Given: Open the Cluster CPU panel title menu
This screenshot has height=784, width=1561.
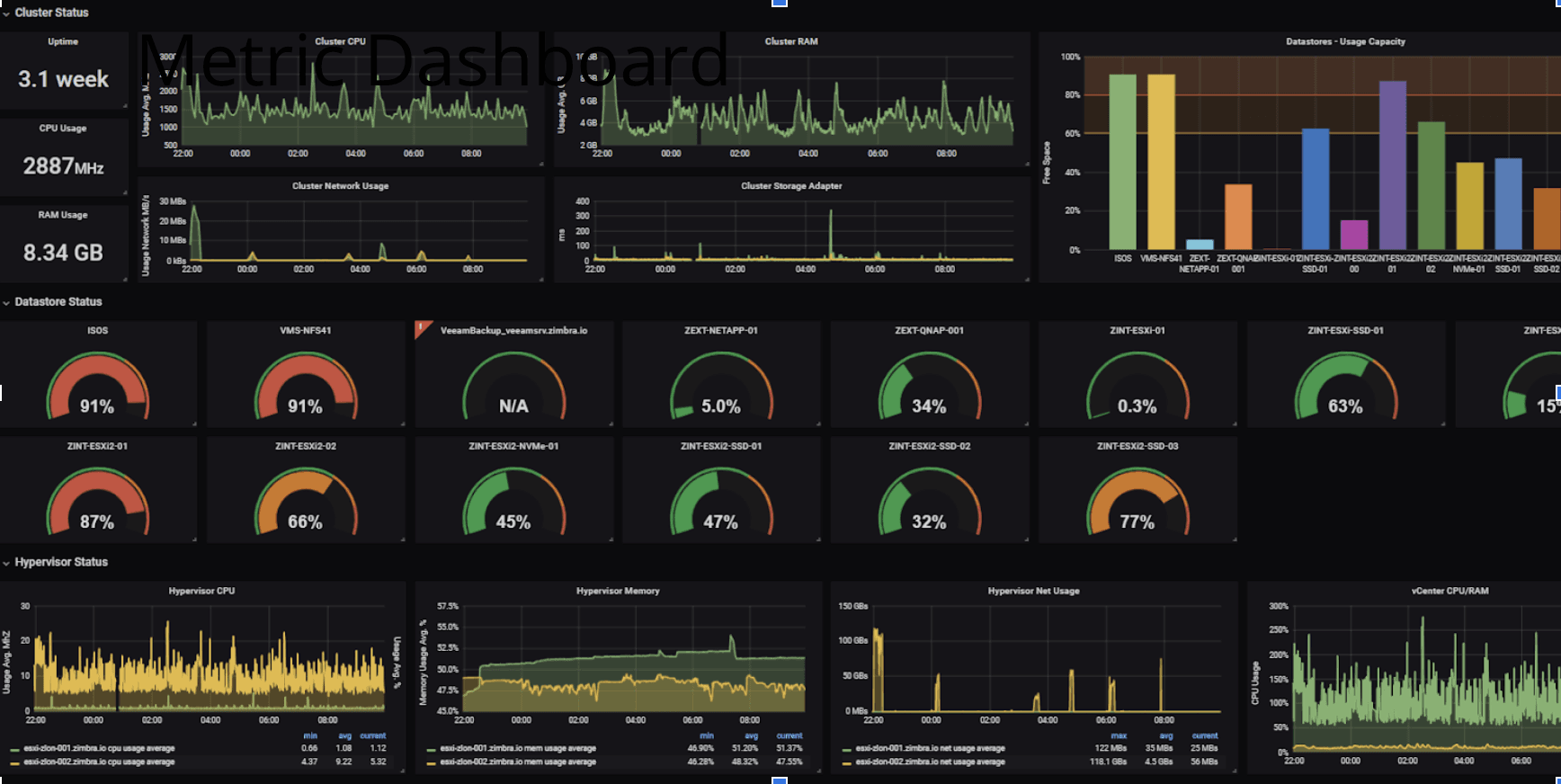Looking at the screenshot, I should pos(340,41).
